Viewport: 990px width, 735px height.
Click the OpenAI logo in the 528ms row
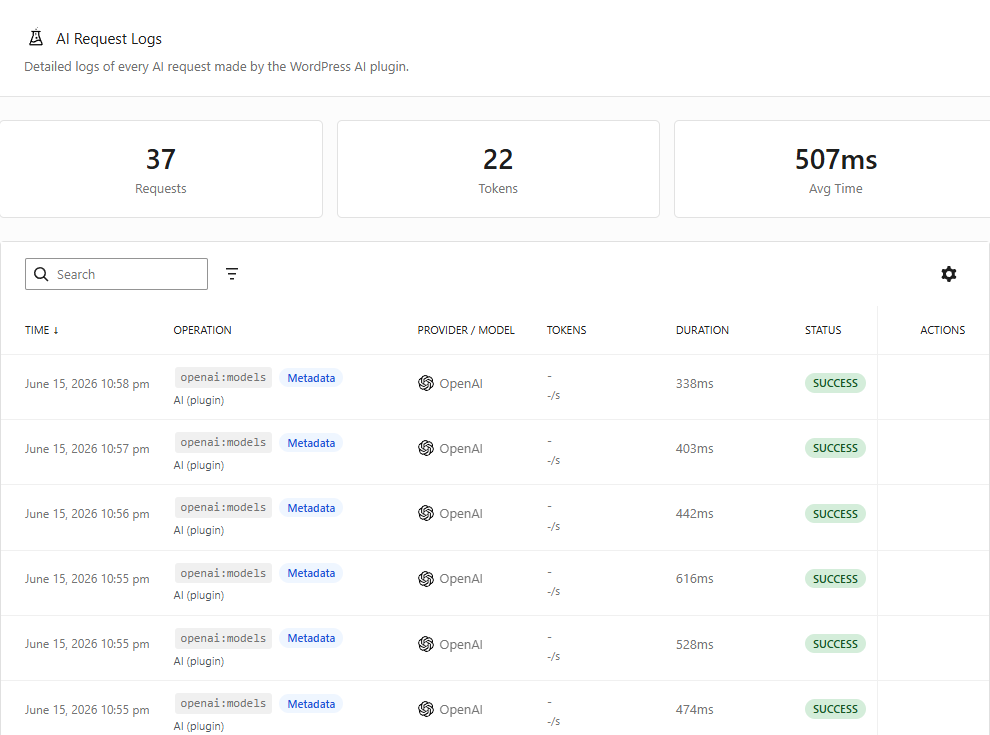point(426,644)
